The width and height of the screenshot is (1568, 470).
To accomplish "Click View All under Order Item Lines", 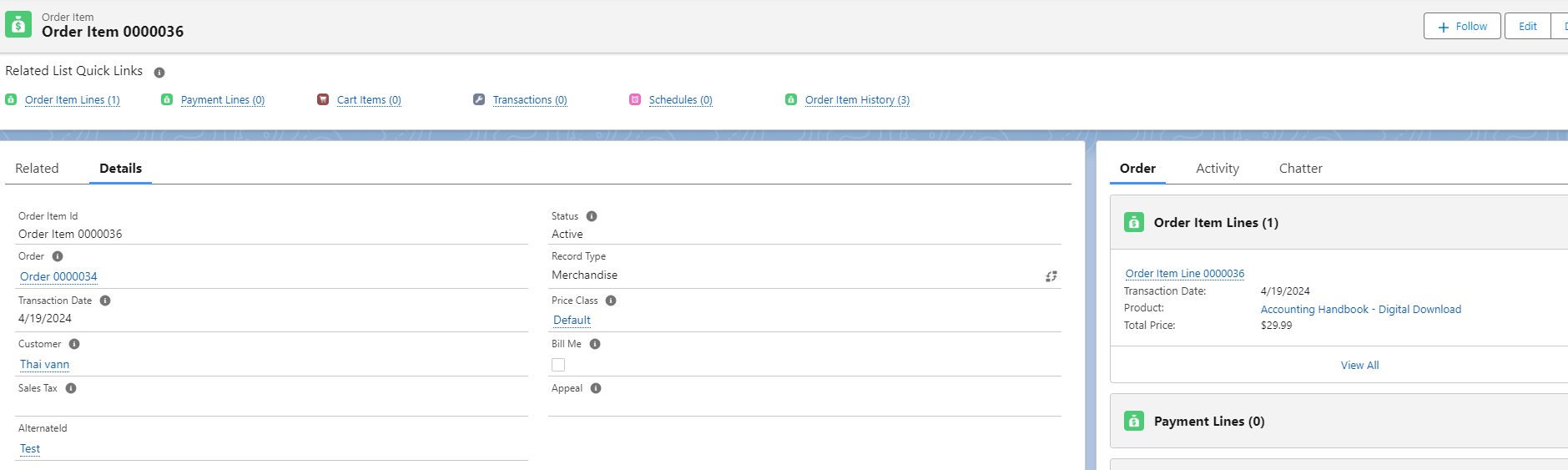I will pos(1359,366).
